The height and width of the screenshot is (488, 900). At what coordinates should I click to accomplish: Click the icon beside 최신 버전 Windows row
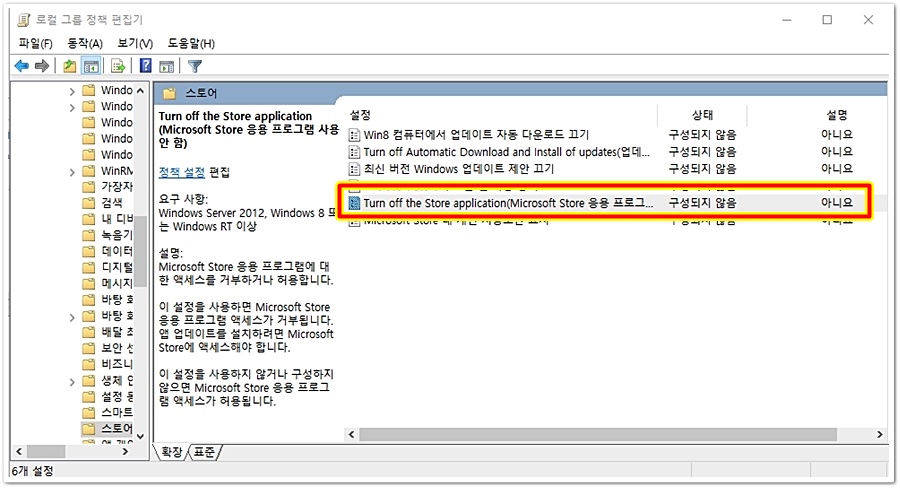coord(354,169)
